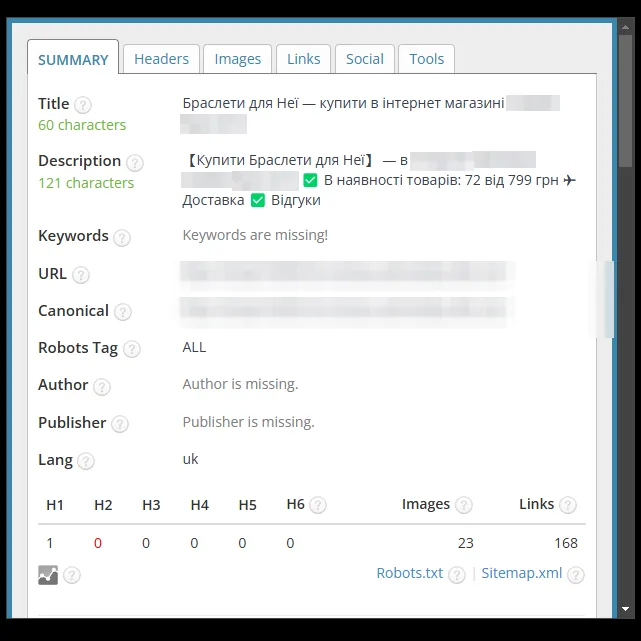This screenshot has height=641, width=641.
Task: Click the help icon next to URL
Action: pos(81,275)
